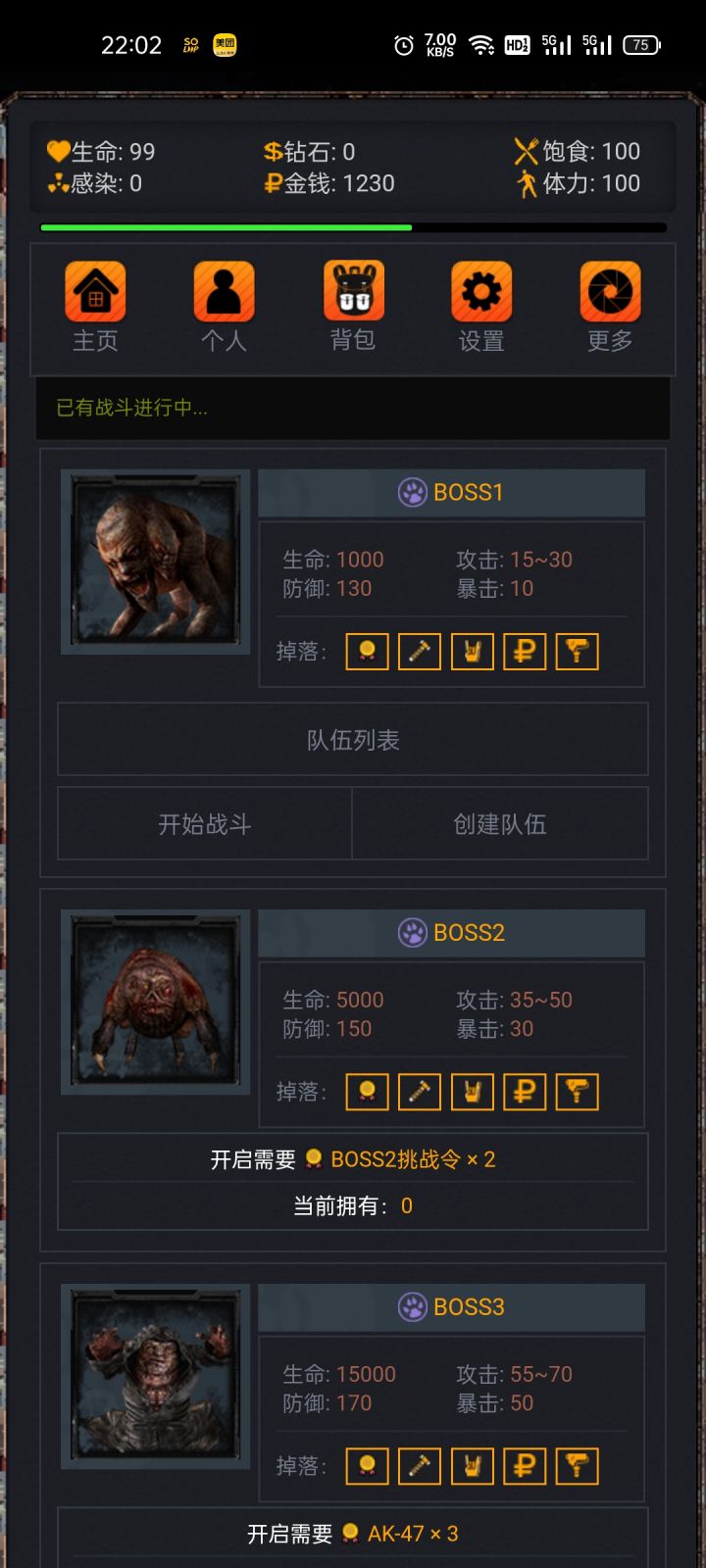Screen dimensions: 706x1568
Task: Open the 背包 backpack icon
Action: point(353,292)
